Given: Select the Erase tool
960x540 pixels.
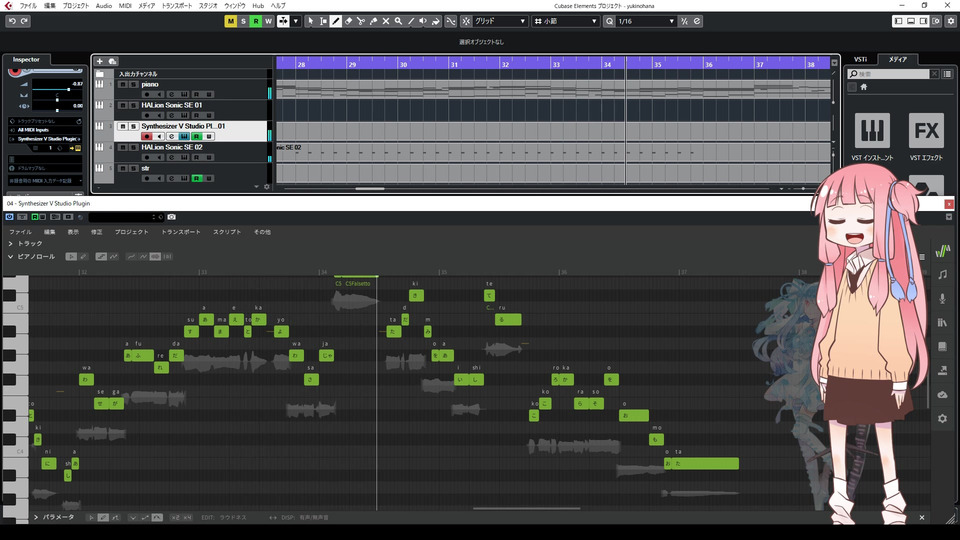Looking at the screenshot, I should 348,21.
